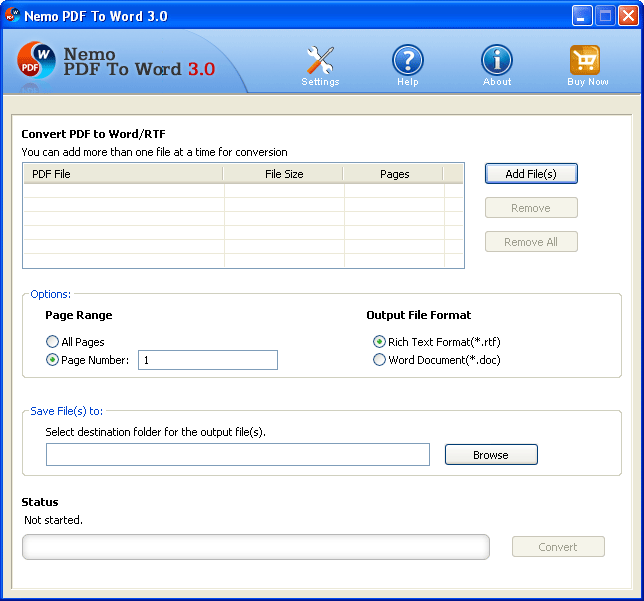Click the PDF File column header

123,174
